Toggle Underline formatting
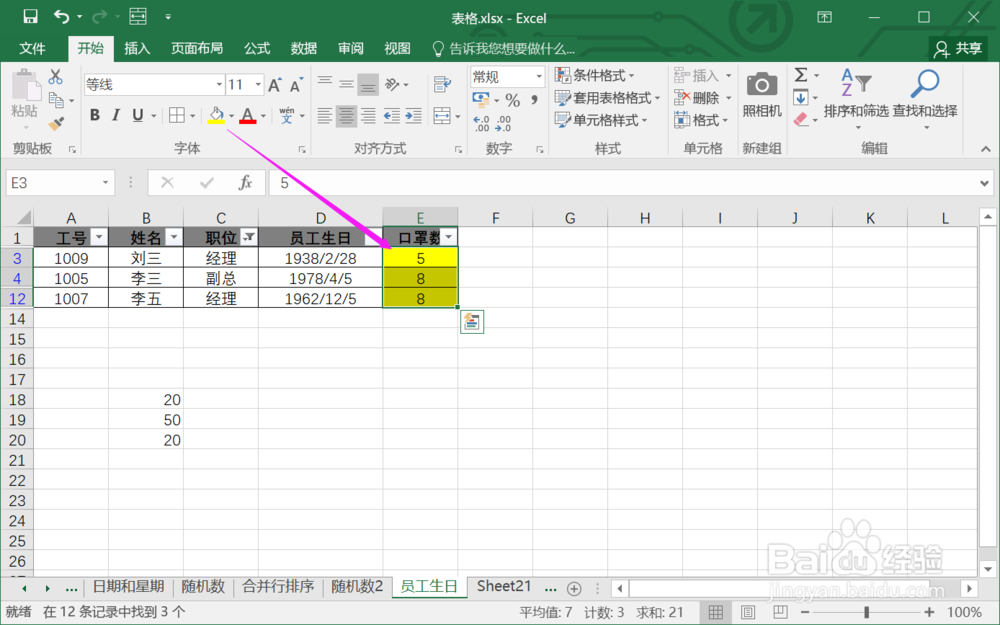The image size is (1000, 625). (137, 115)
